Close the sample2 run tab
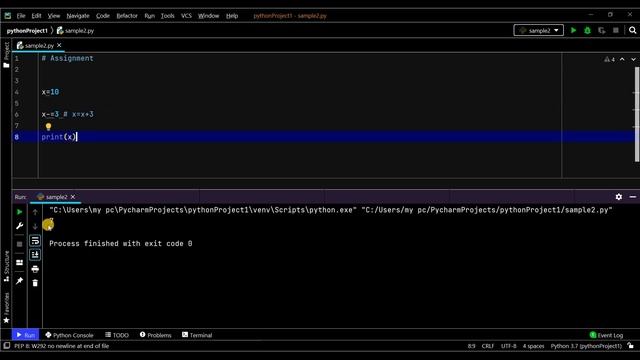The height and width of the screenshot is (360, 640). 73,197
